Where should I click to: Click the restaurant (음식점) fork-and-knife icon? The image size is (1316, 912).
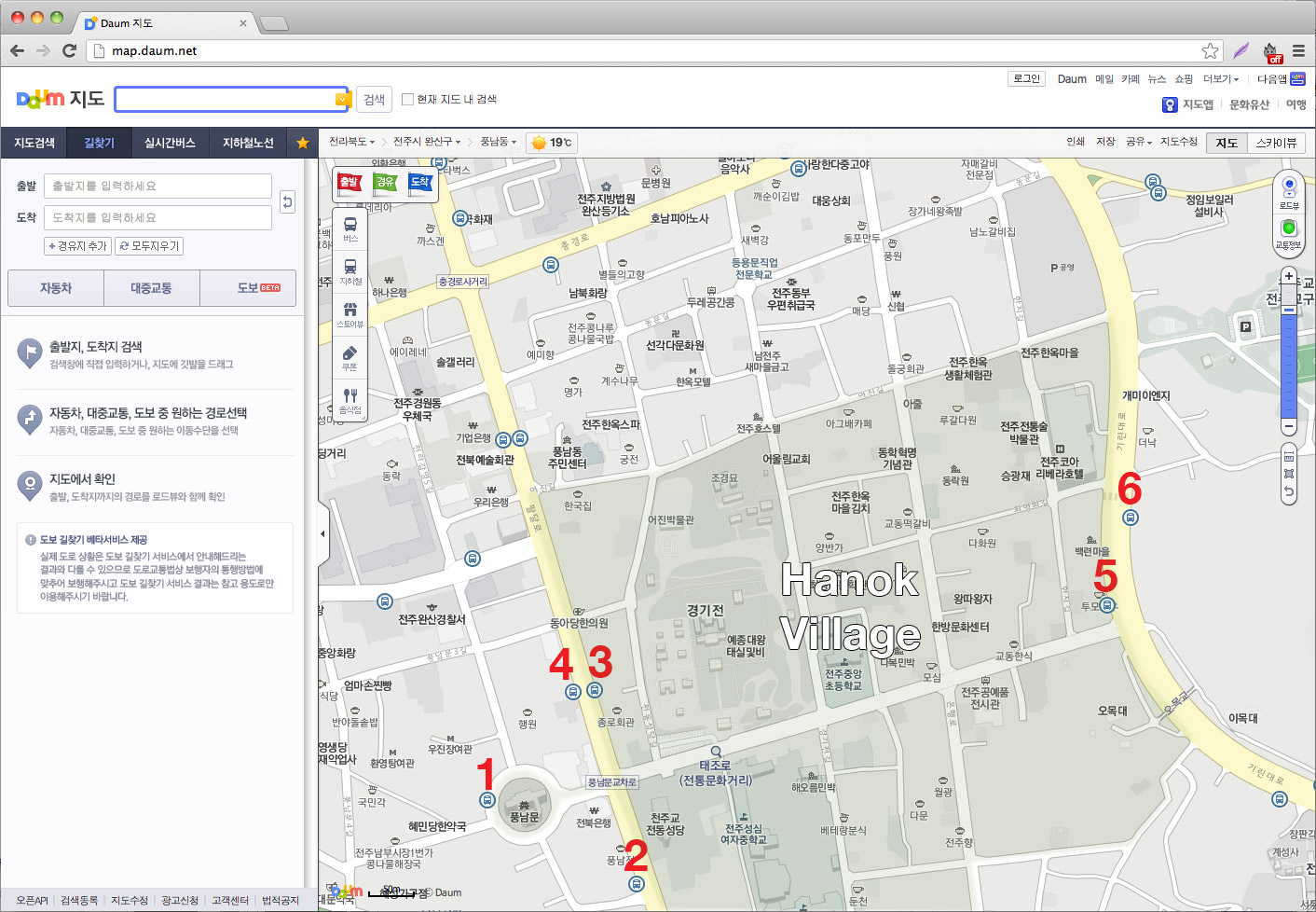click(350, 399)
